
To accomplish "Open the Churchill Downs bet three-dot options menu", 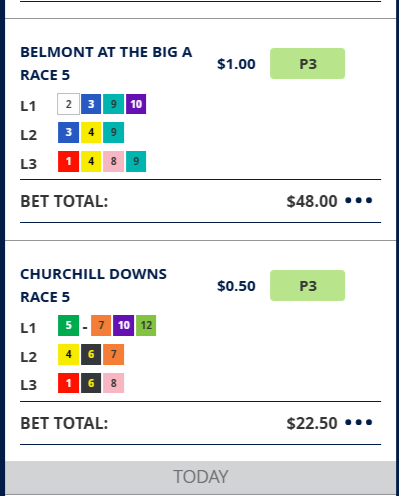I will pyautogui.click(x=359, y=422).
